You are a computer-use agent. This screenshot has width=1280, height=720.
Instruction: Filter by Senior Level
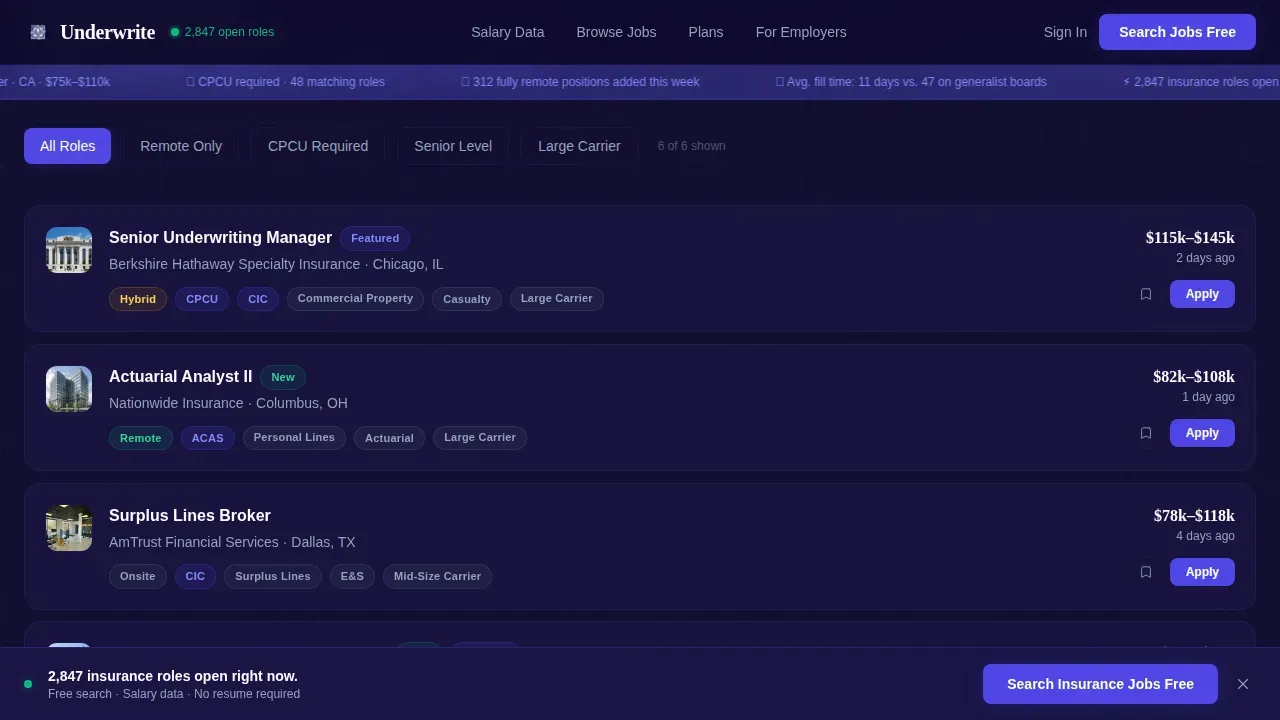point(453,146)
